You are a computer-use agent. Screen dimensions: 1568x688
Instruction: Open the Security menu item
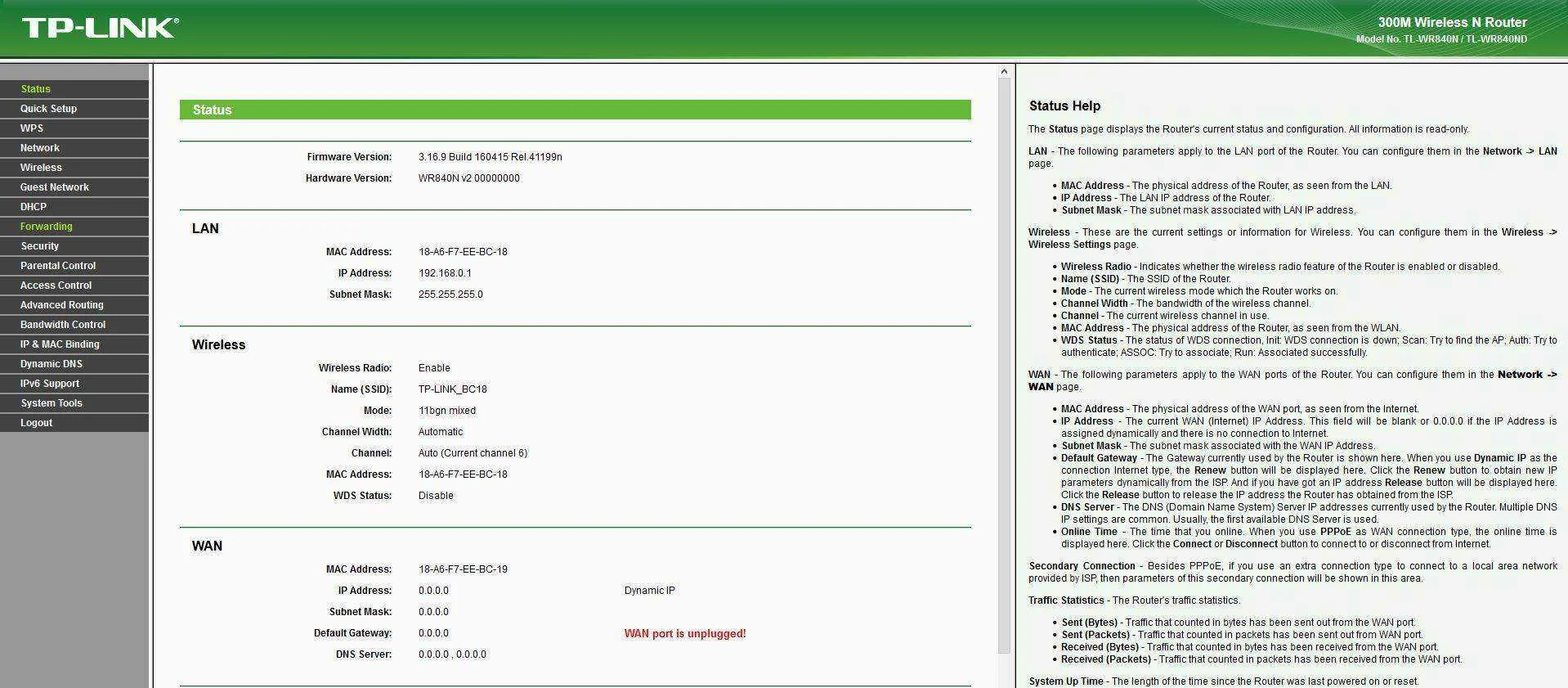(74, 246)
